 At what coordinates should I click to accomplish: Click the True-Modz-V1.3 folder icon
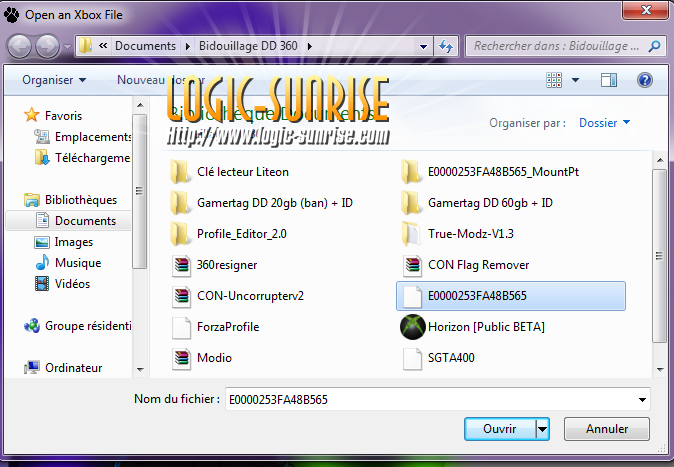point(411,234)
